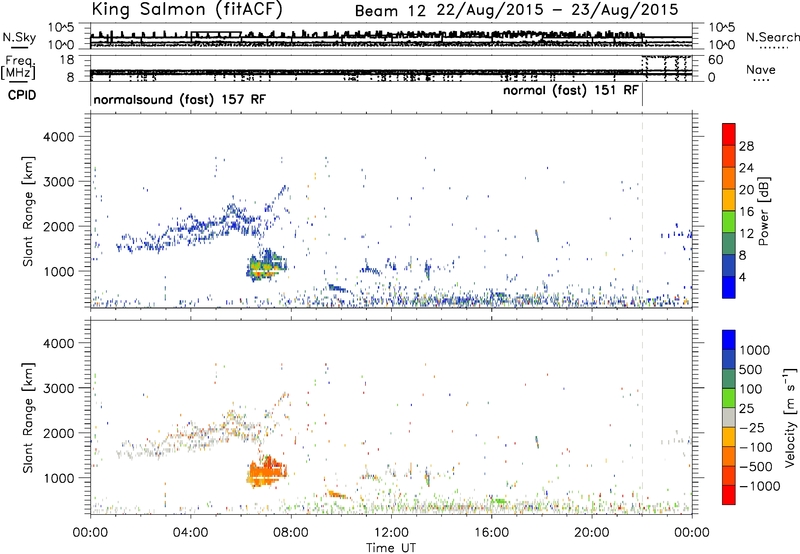
Task: Click the 24 label on the power colorbar
Action: 746,168
